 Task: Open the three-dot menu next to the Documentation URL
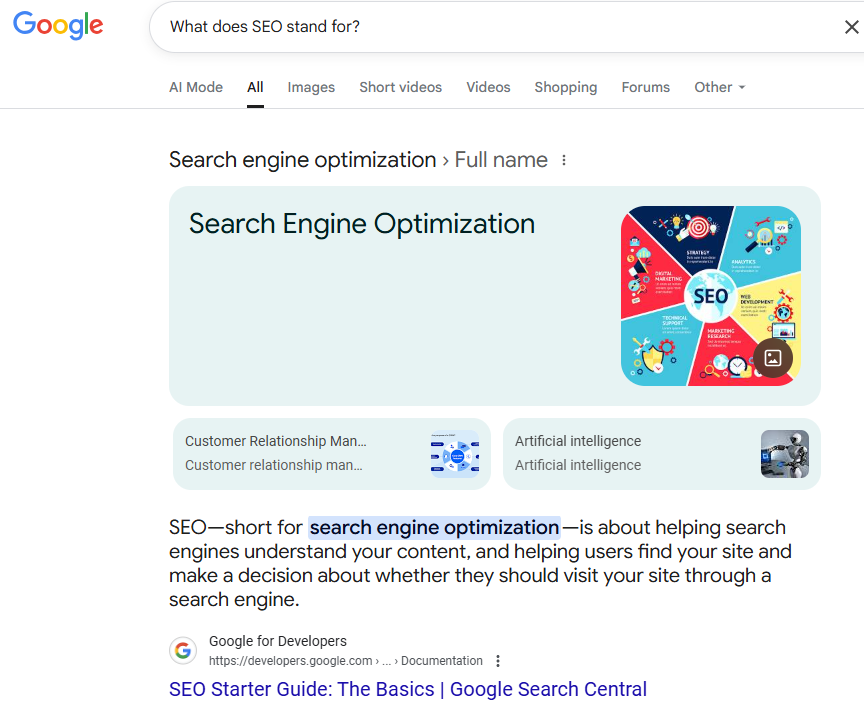(x=498, y=661)
